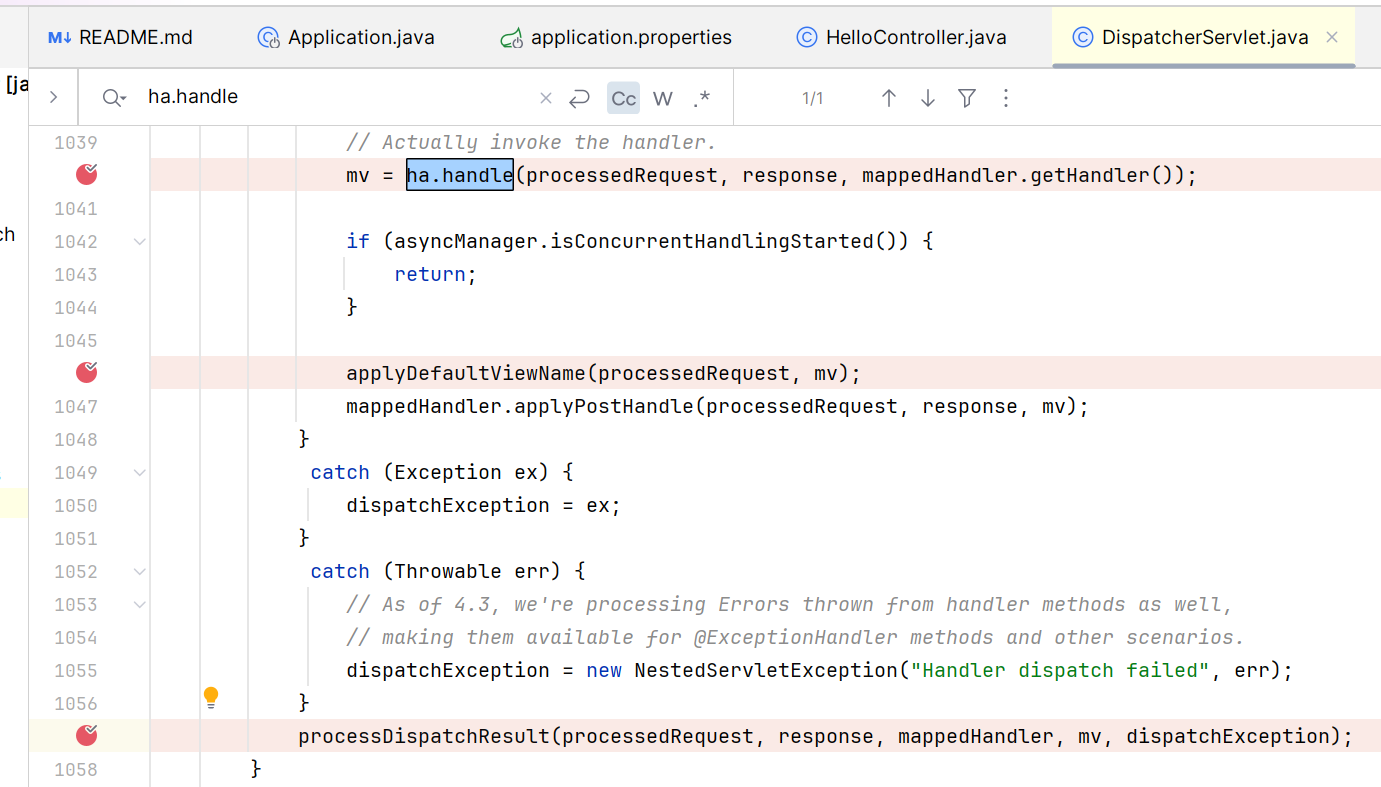The image size is (1381, 787).
Task: Click into the ha.handle search field
Action: click(340, 97)
